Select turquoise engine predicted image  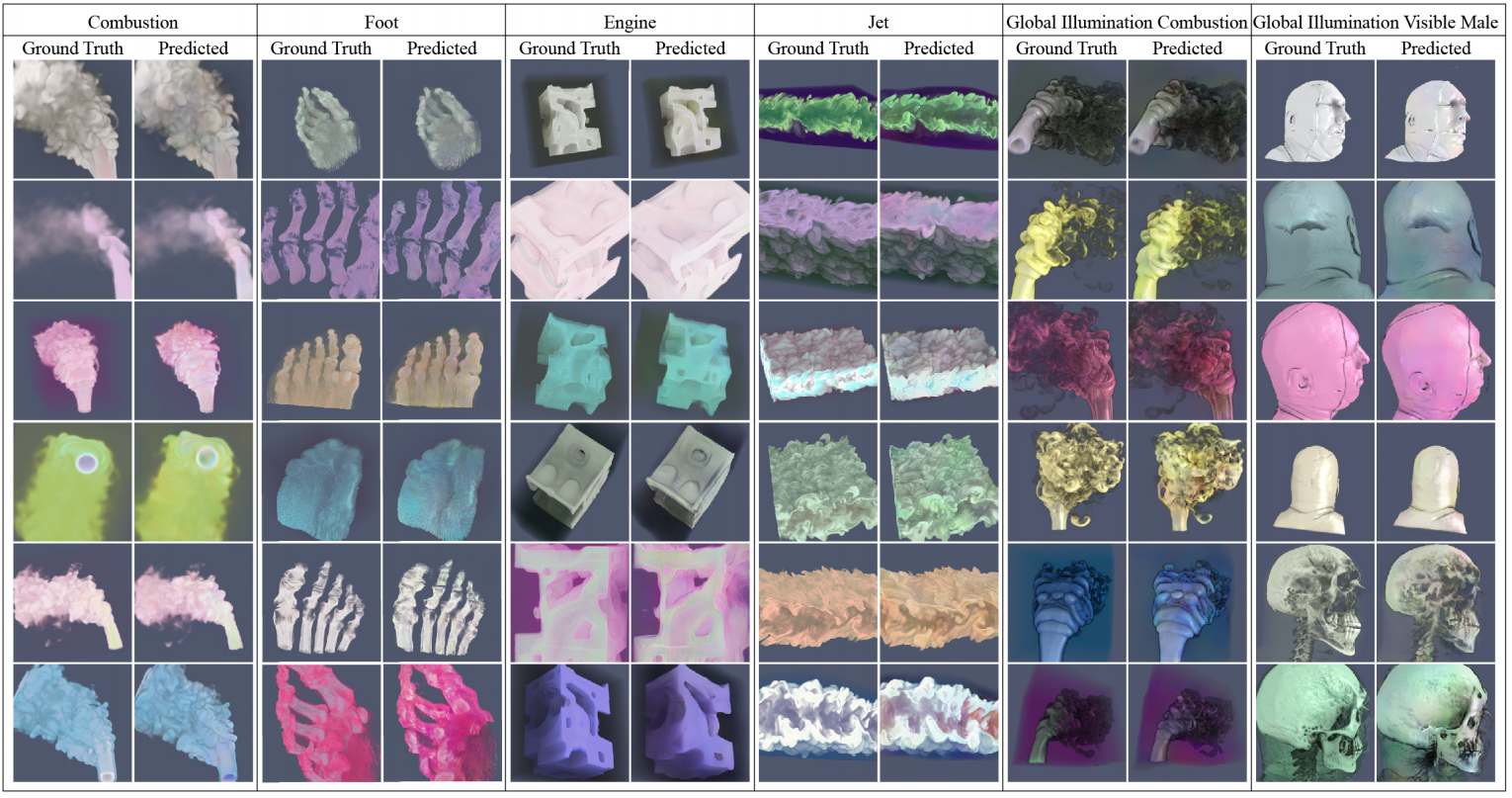(691, 360)
